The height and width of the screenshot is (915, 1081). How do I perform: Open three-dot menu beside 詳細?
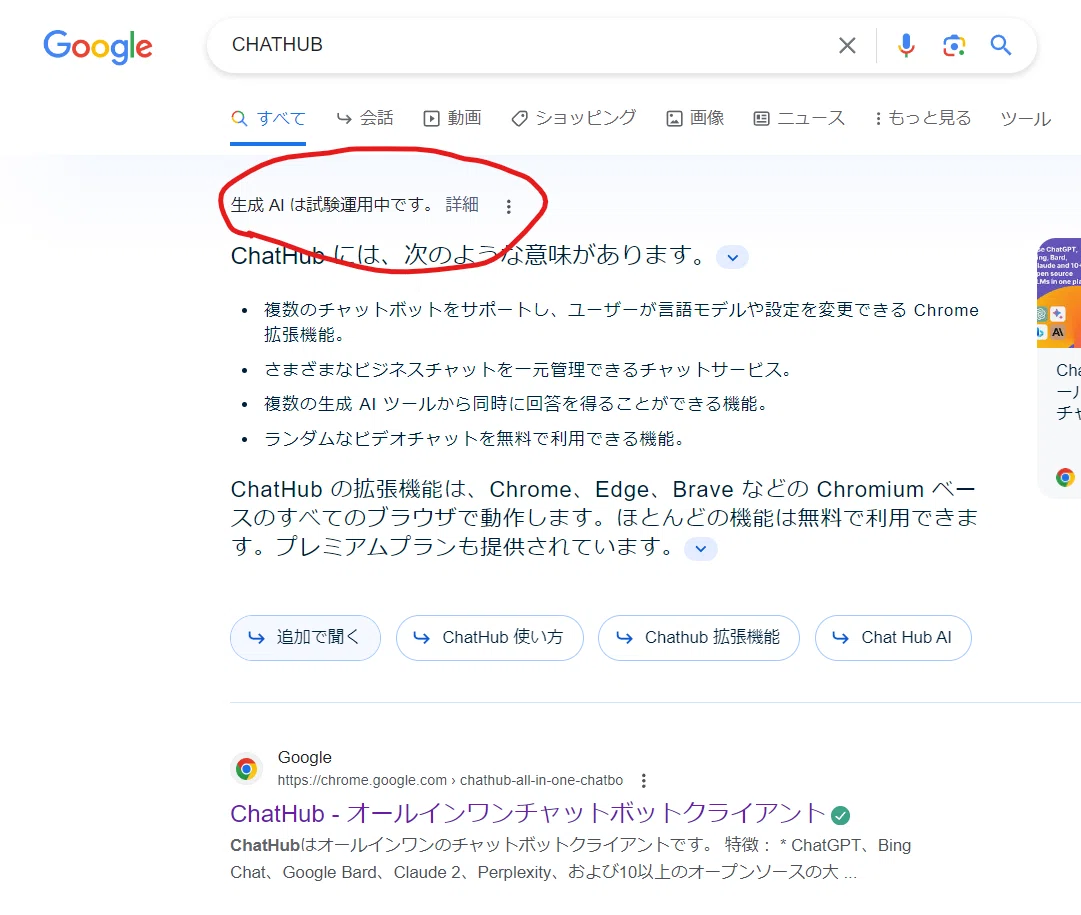[x=508, y=206]
